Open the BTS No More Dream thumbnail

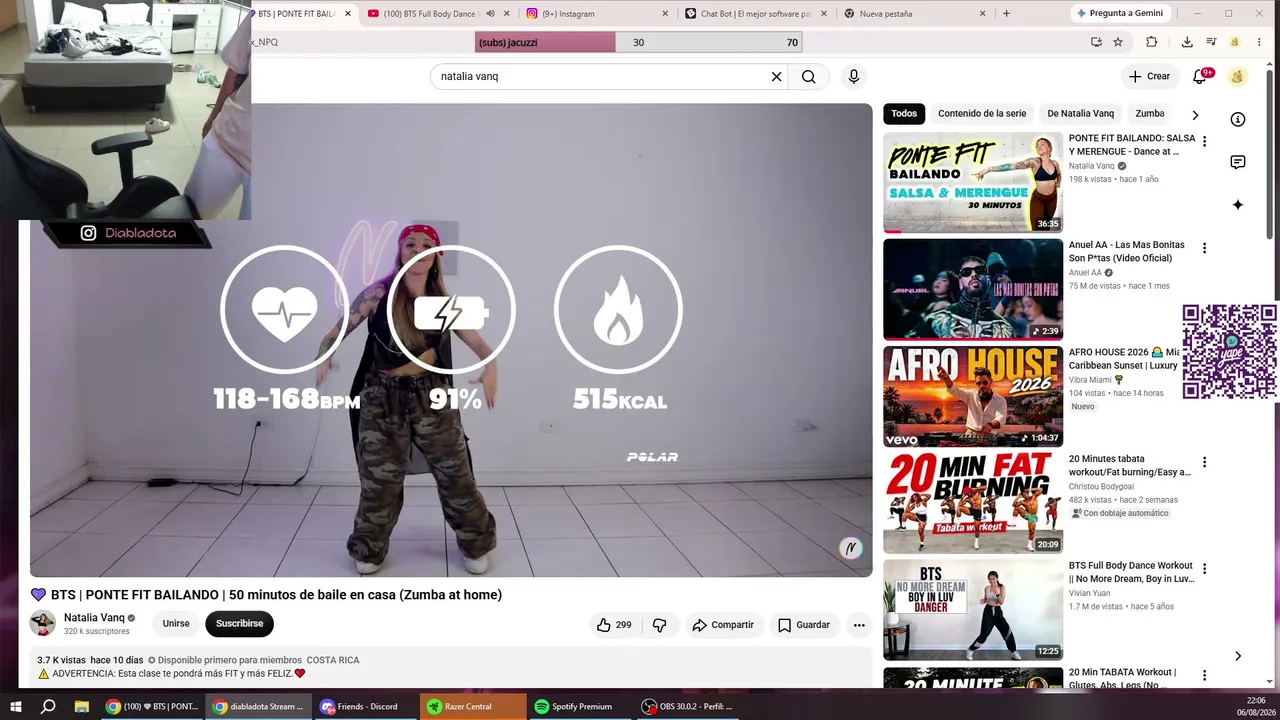tap(973, 610)
